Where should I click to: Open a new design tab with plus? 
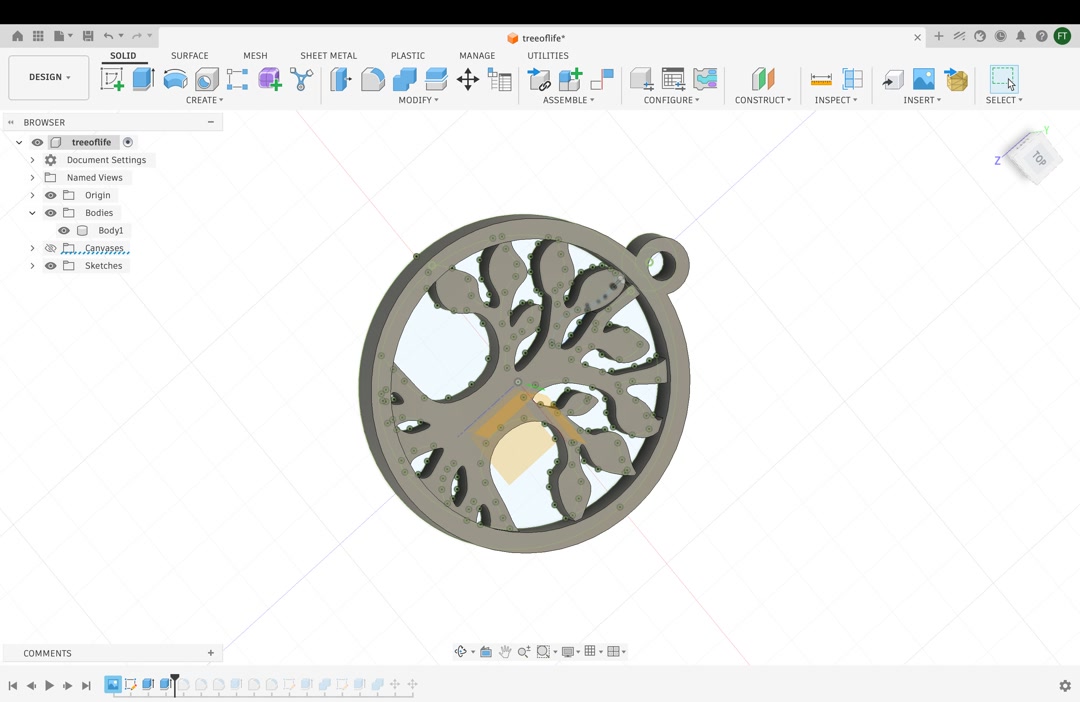click(938, 36)
